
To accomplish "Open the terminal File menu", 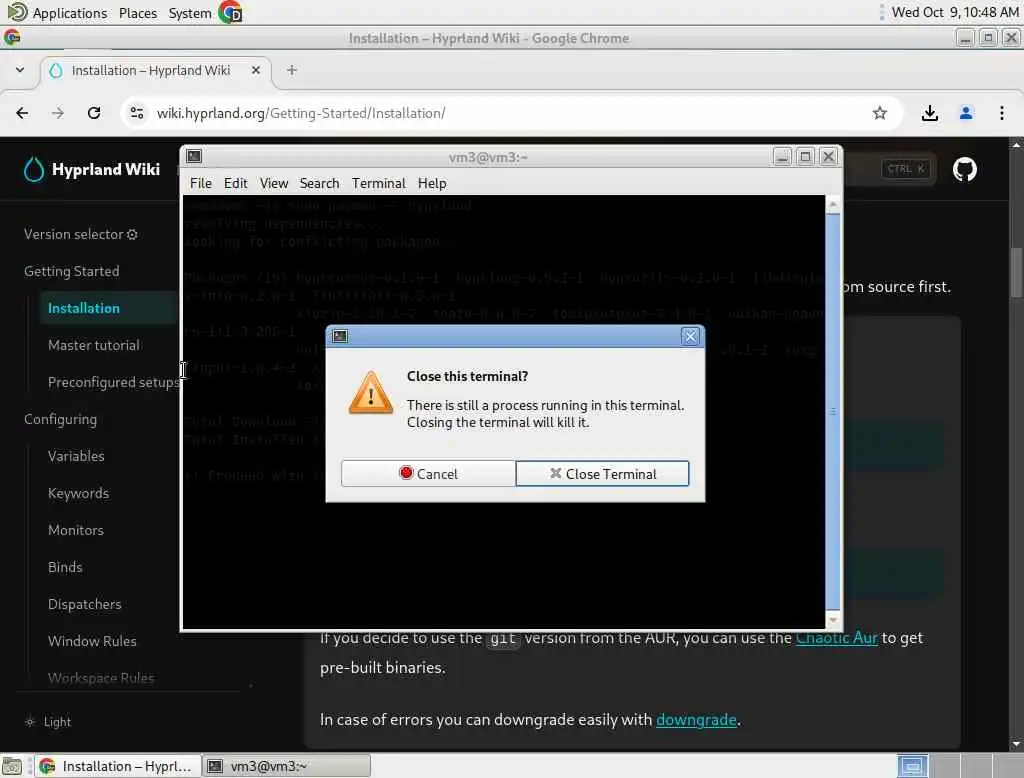I will [x=200, y=184].
